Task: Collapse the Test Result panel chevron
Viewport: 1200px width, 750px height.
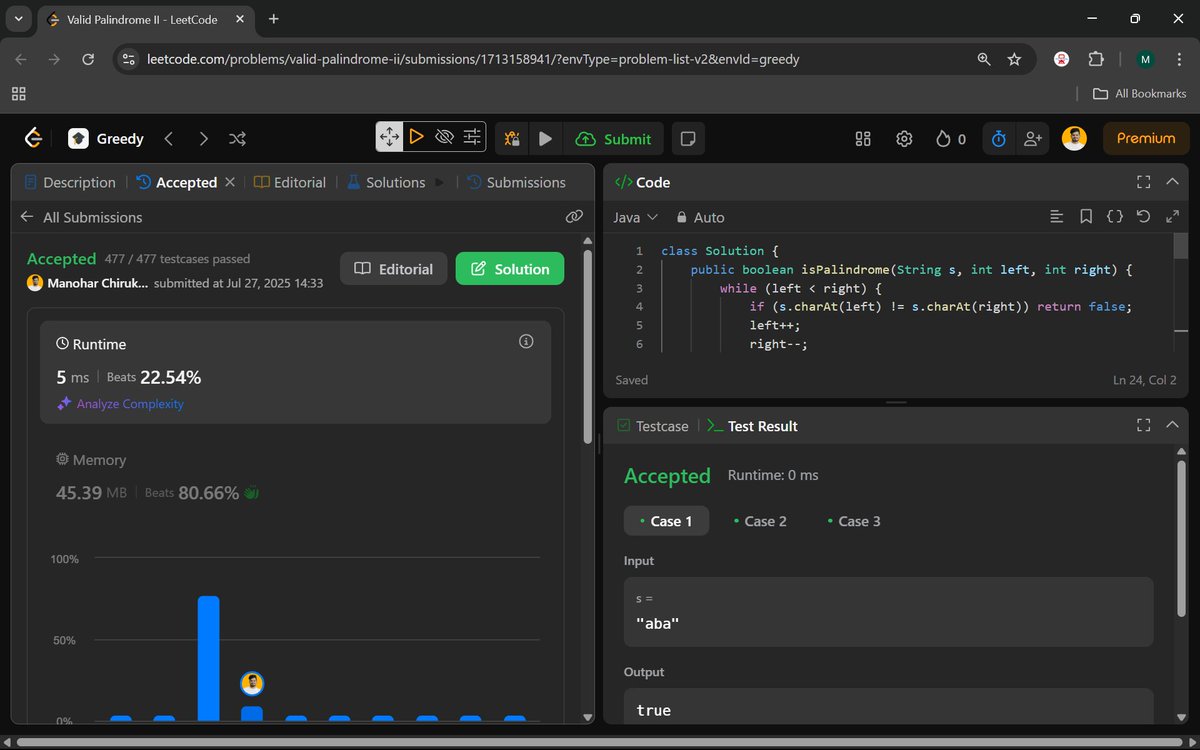Action: [x=1173, y=425]
